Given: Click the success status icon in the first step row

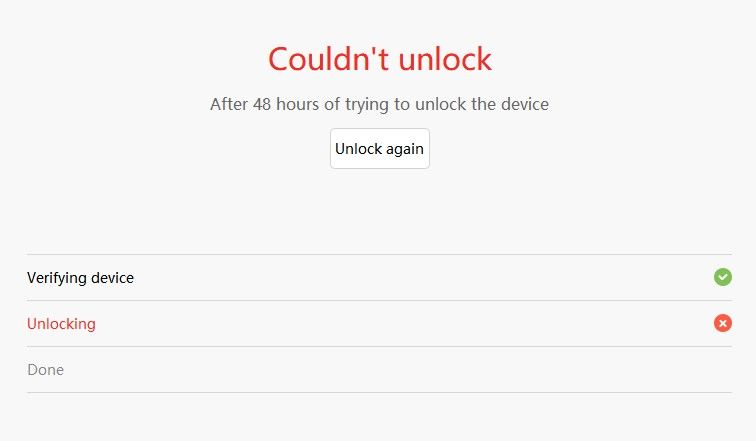Looking at the screenshot, I should click(x=723, y=277).
